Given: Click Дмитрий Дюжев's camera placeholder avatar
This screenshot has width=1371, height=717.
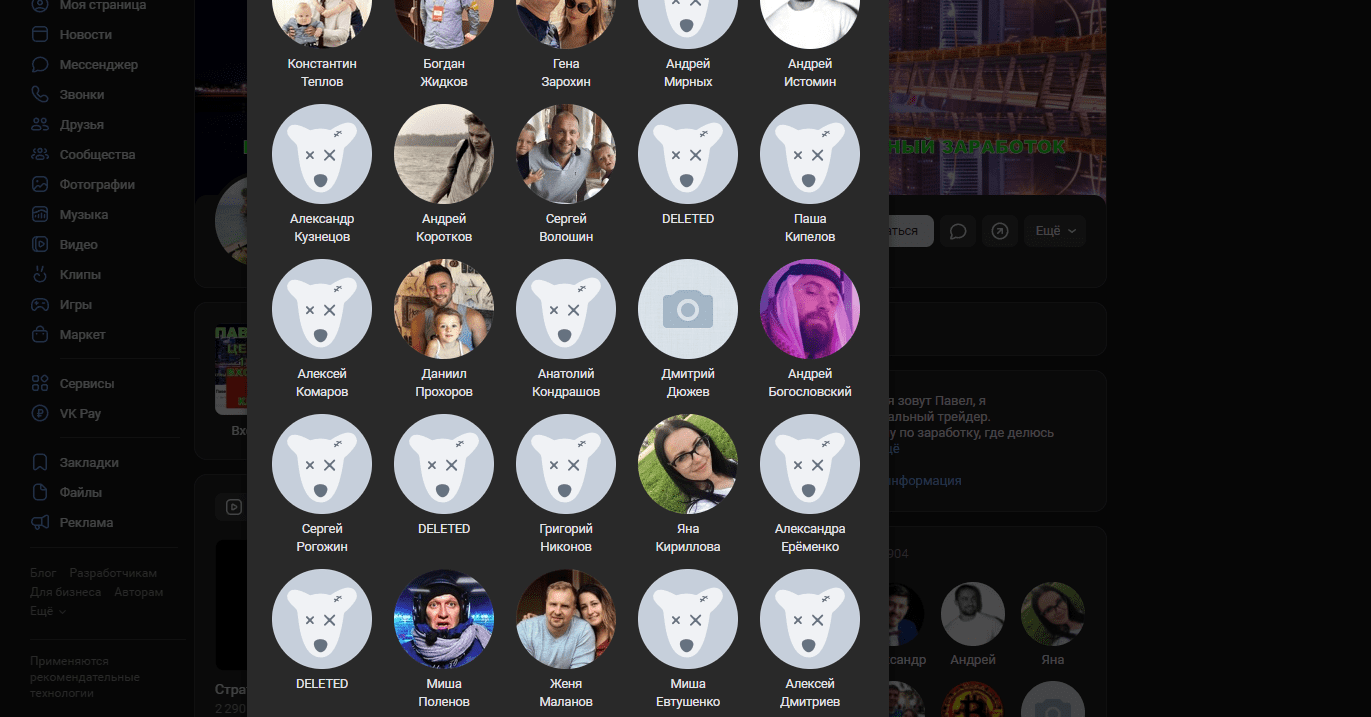Looking at the screenshot, I should [688, 309].
